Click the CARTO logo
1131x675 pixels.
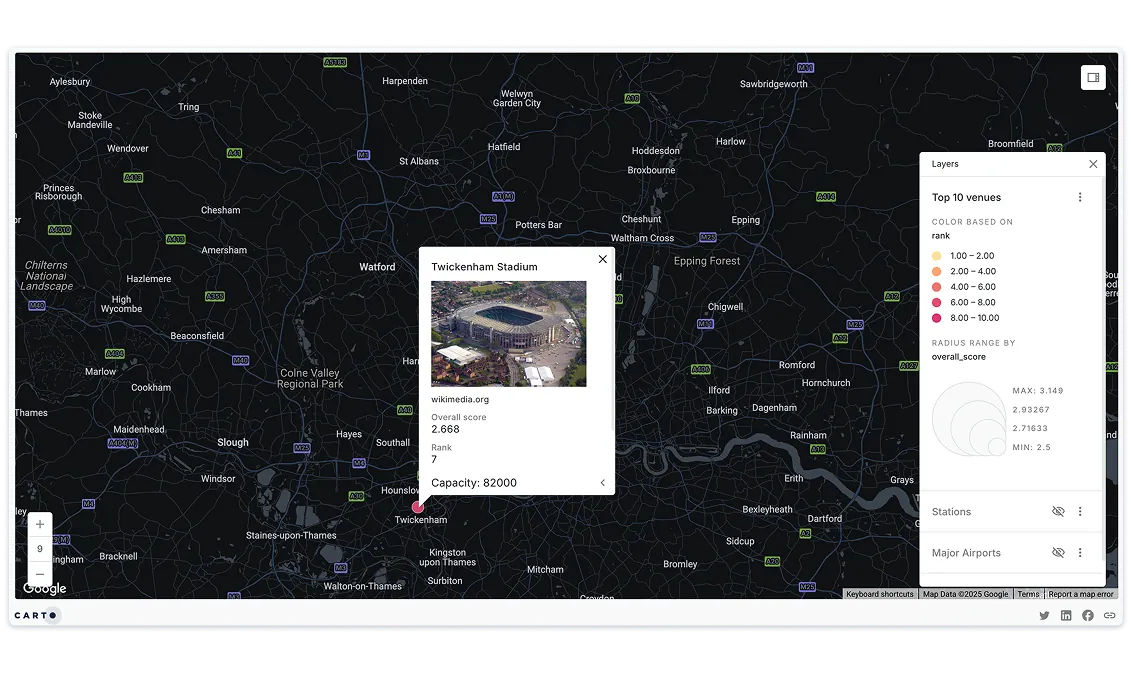point(36,614)
